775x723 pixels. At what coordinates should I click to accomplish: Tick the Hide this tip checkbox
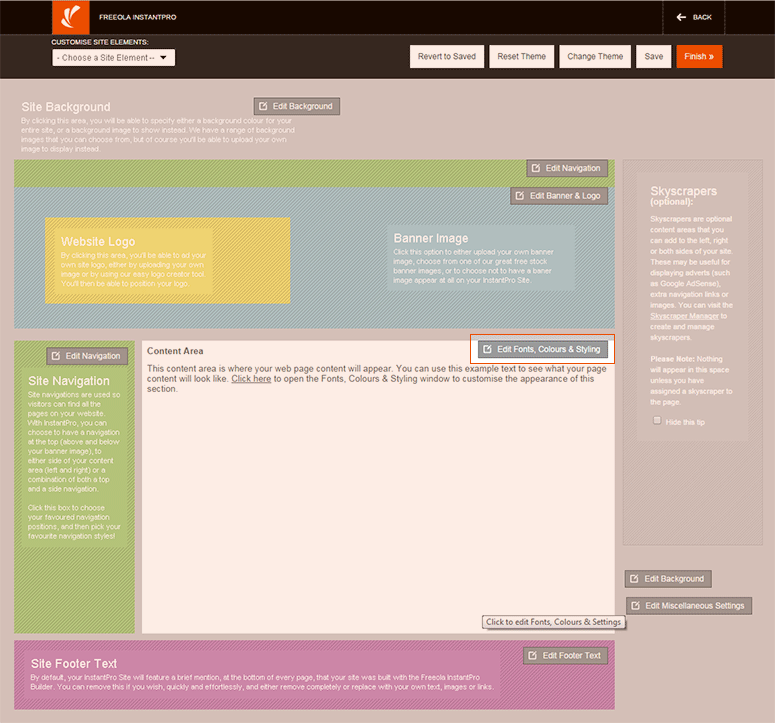tap(657, 421)
